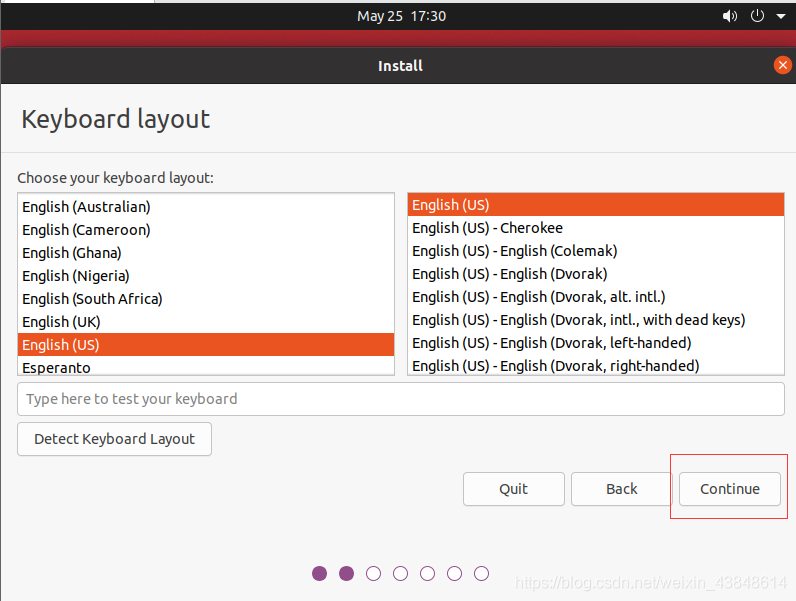This screenshot has width=796, height=601.
Task: Click Continue to proceed with install
Action: pos(729,489)
